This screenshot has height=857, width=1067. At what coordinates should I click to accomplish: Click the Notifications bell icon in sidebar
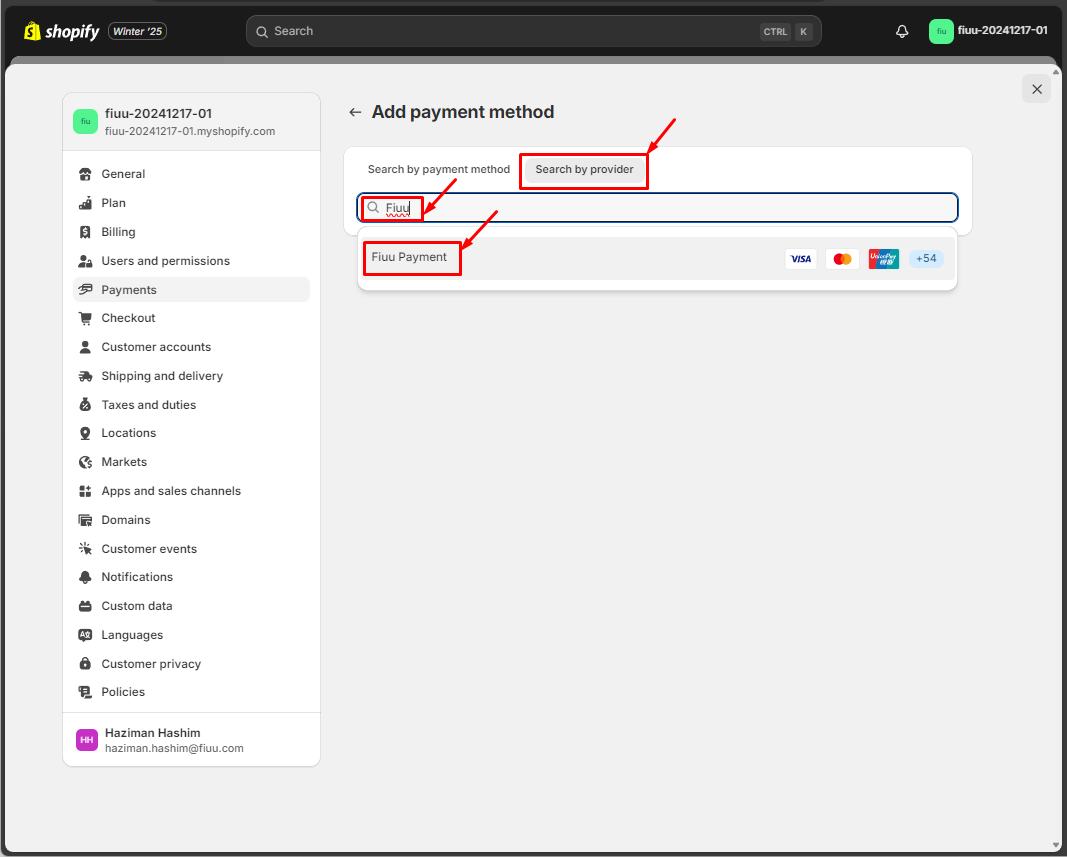tap(85, 577)
